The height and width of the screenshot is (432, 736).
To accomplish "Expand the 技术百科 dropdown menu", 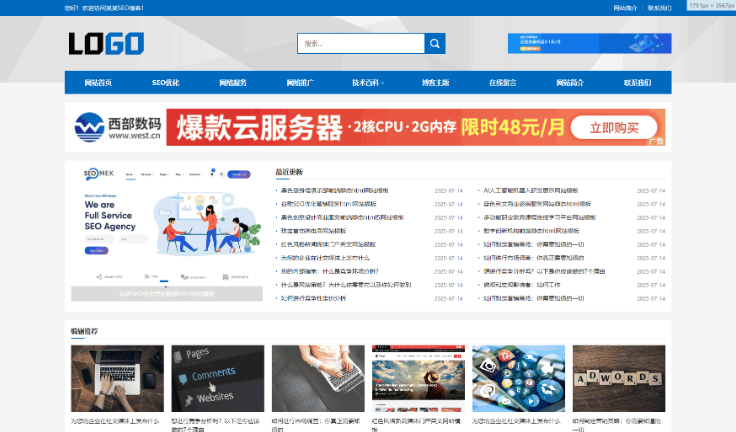I will pyautogui.click(x=368, y=83).
